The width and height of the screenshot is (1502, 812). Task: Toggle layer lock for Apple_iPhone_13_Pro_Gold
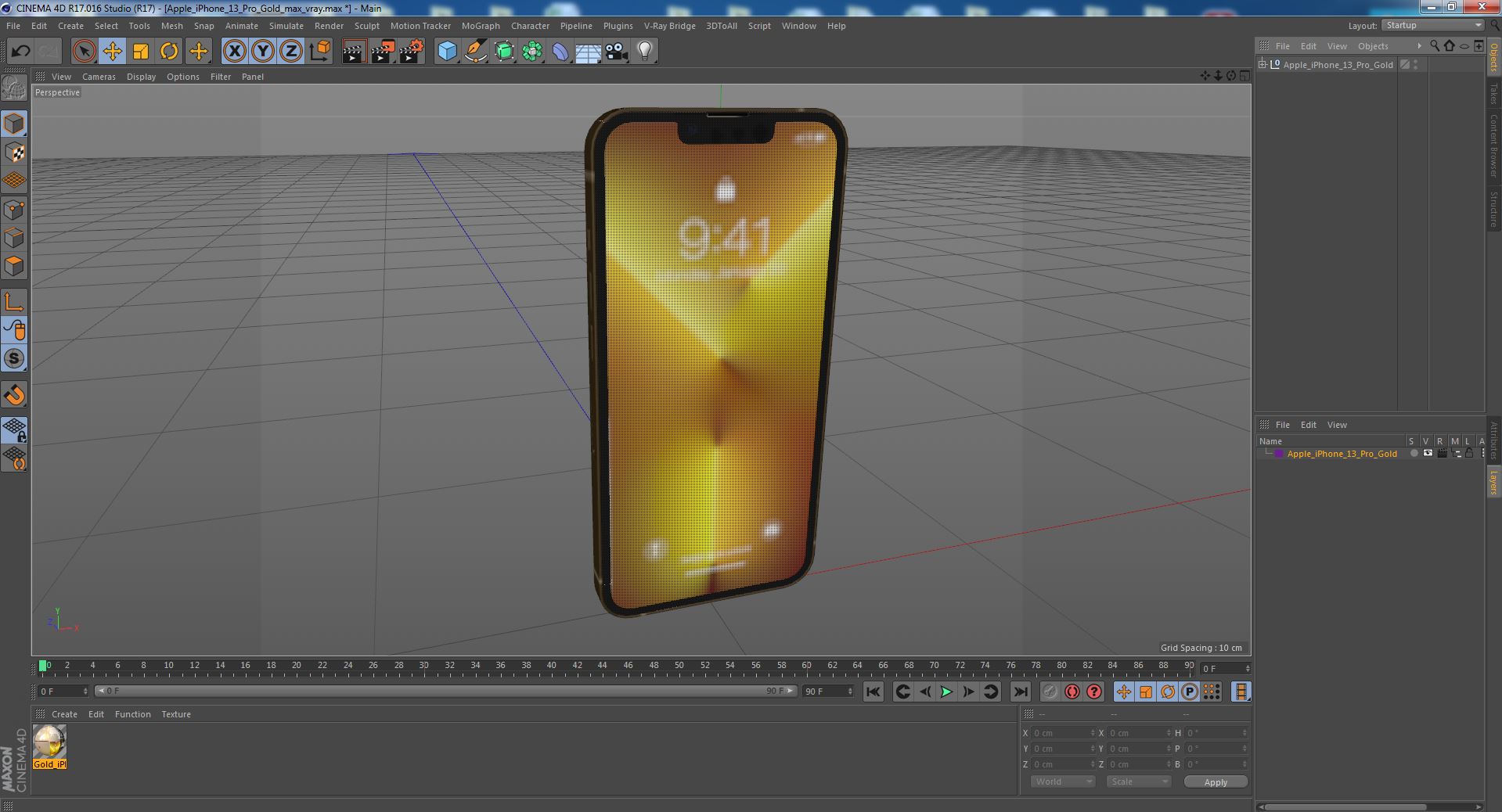tap(1469, 454)
